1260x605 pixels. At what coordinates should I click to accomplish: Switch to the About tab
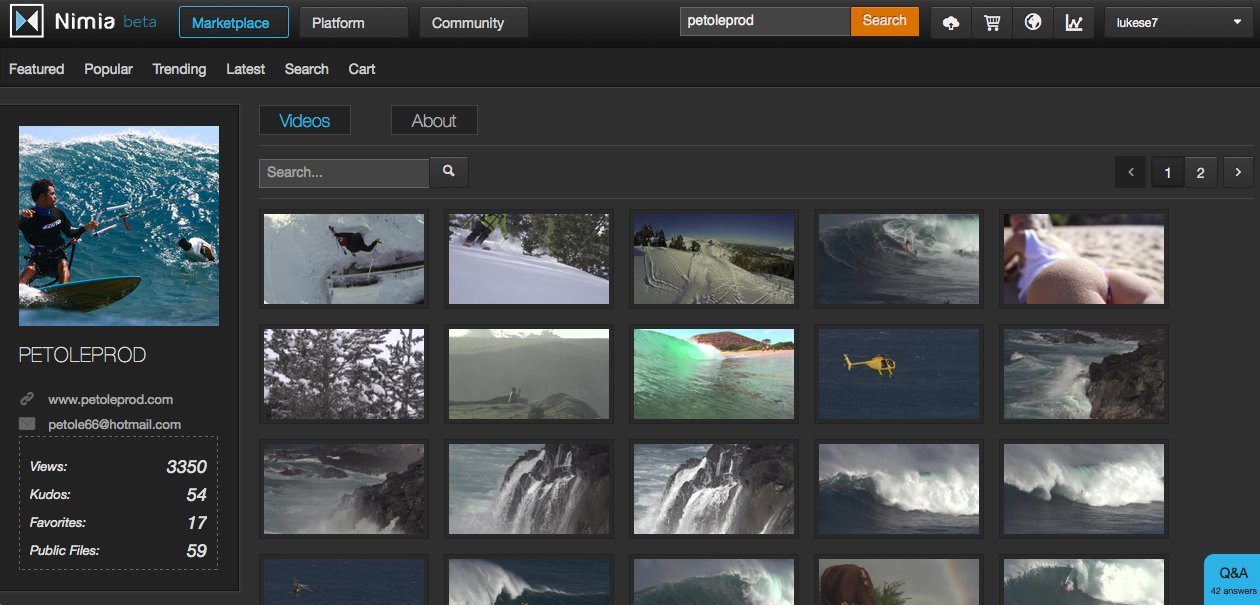coord(434,120)
